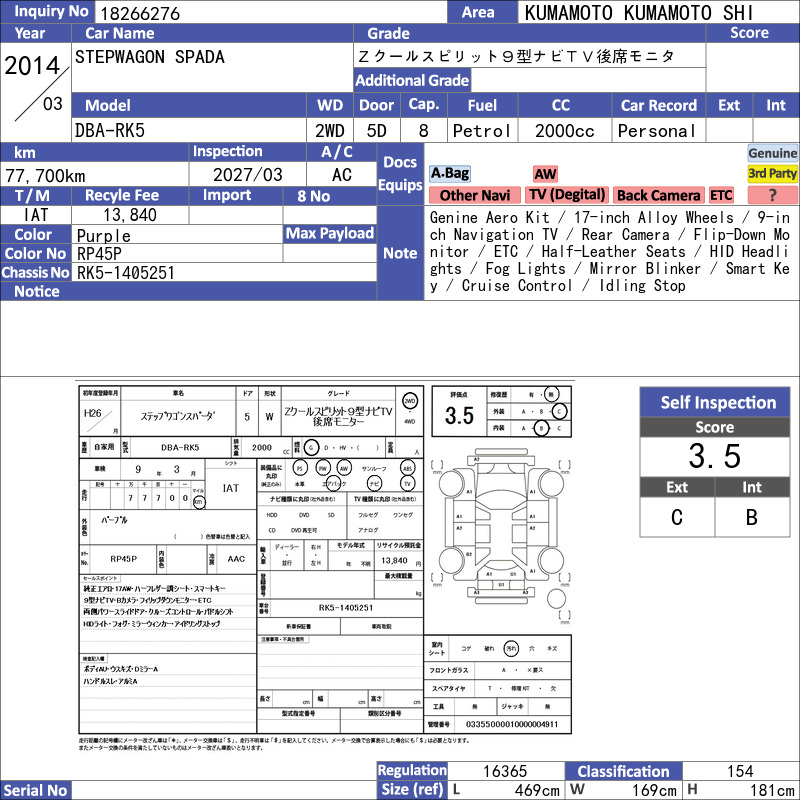This screenshot has height=800, width=800.
Task: Click length value 469cm
Action: coord(537,790)
